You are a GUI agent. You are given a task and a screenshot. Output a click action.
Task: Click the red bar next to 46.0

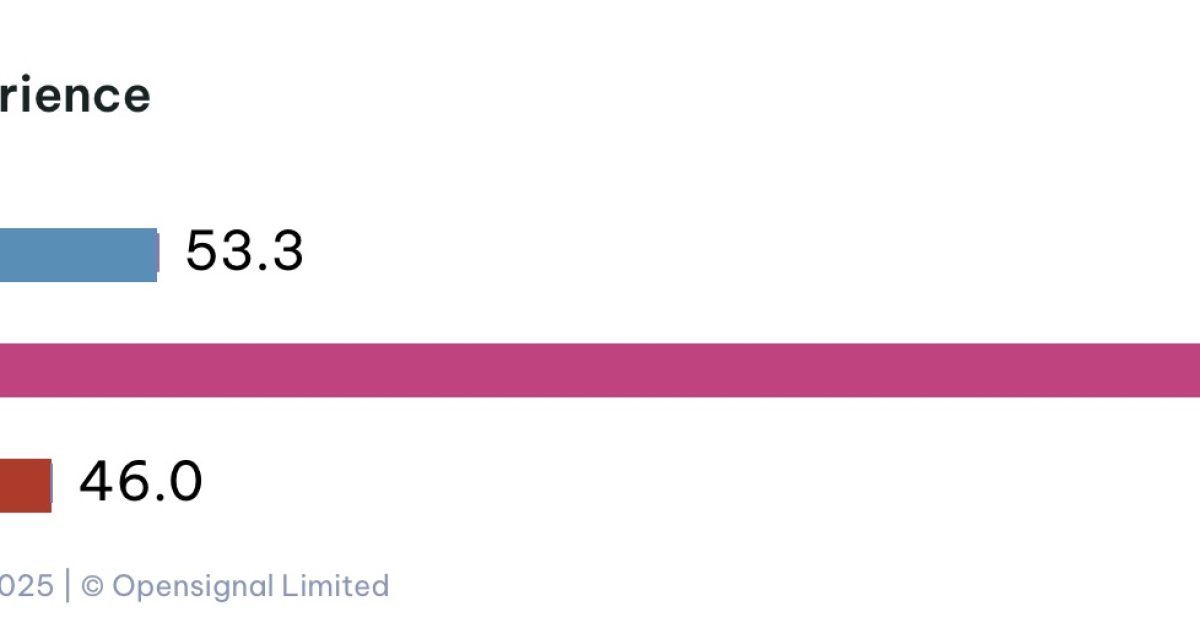25,485
